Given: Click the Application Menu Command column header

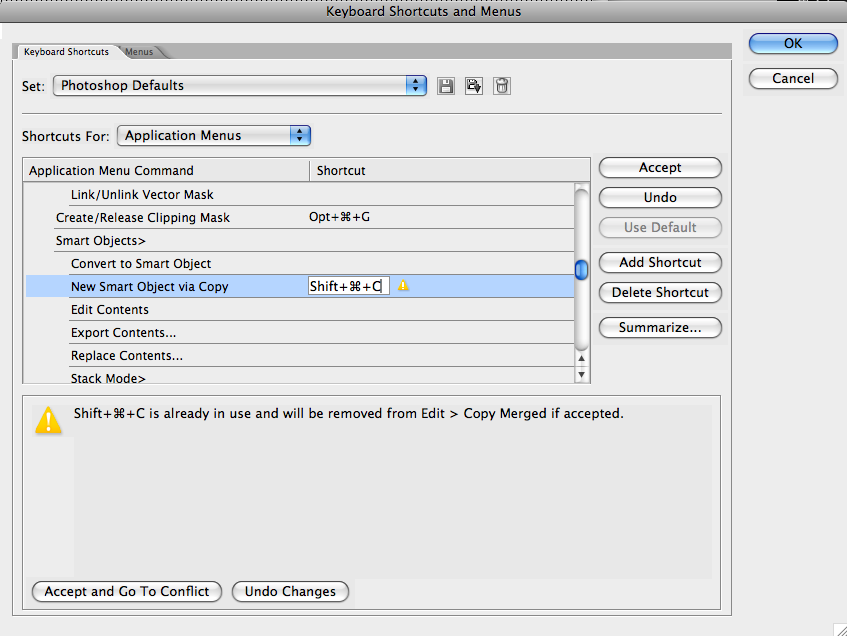Looking at the screenshot, I should (x=166, y=170).
